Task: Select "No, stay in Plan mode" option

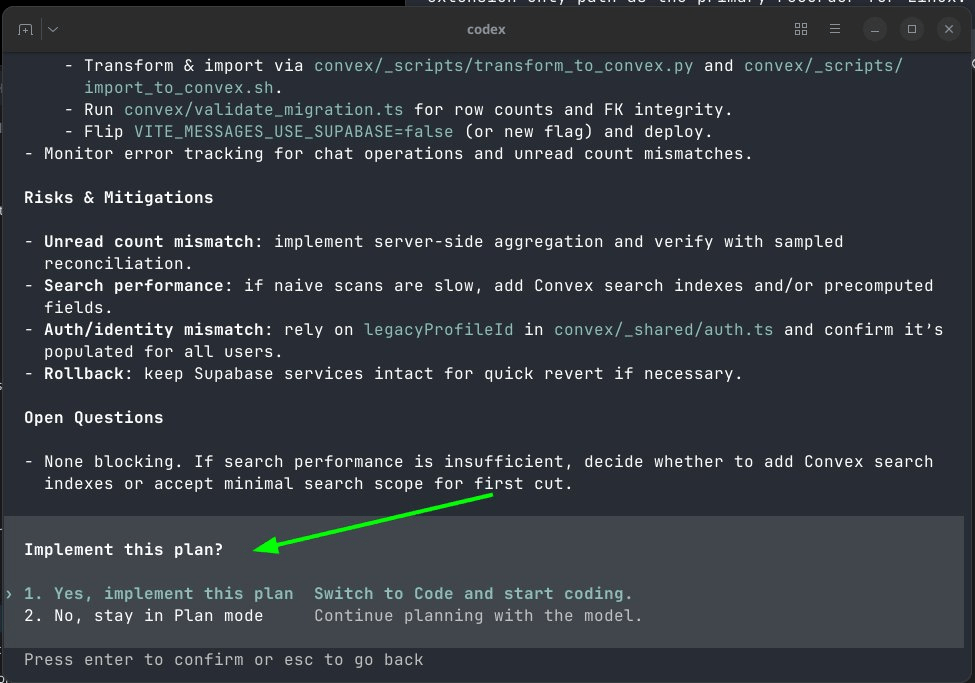Action: point(144,615)
